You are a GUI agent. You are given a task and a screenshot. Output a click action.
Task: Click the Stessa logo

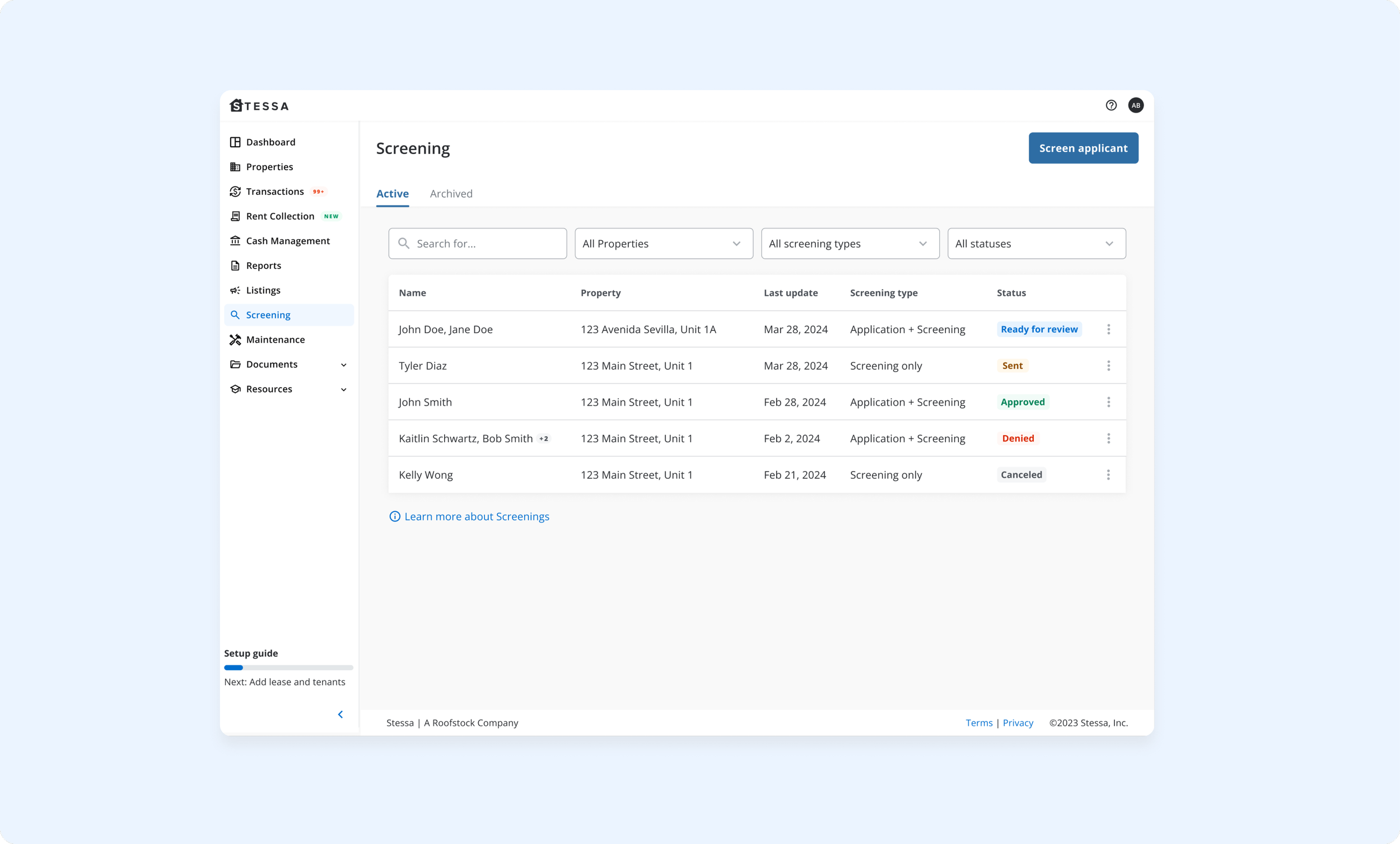coord(259,106)
